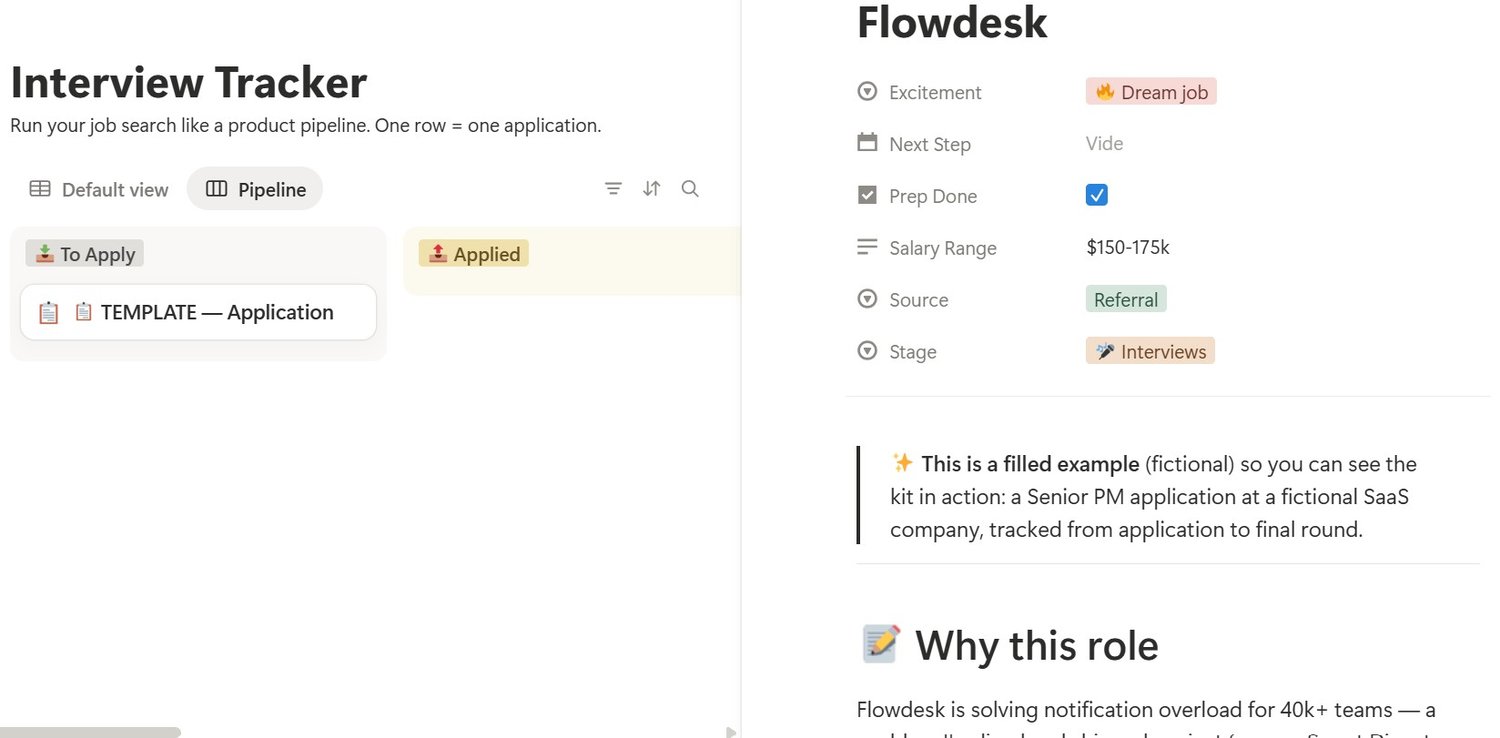This screenshot has height=738, width=1500.
Task: Open the filter icon in Interview Tracker toolbar
Action: (x=613, y=188)
